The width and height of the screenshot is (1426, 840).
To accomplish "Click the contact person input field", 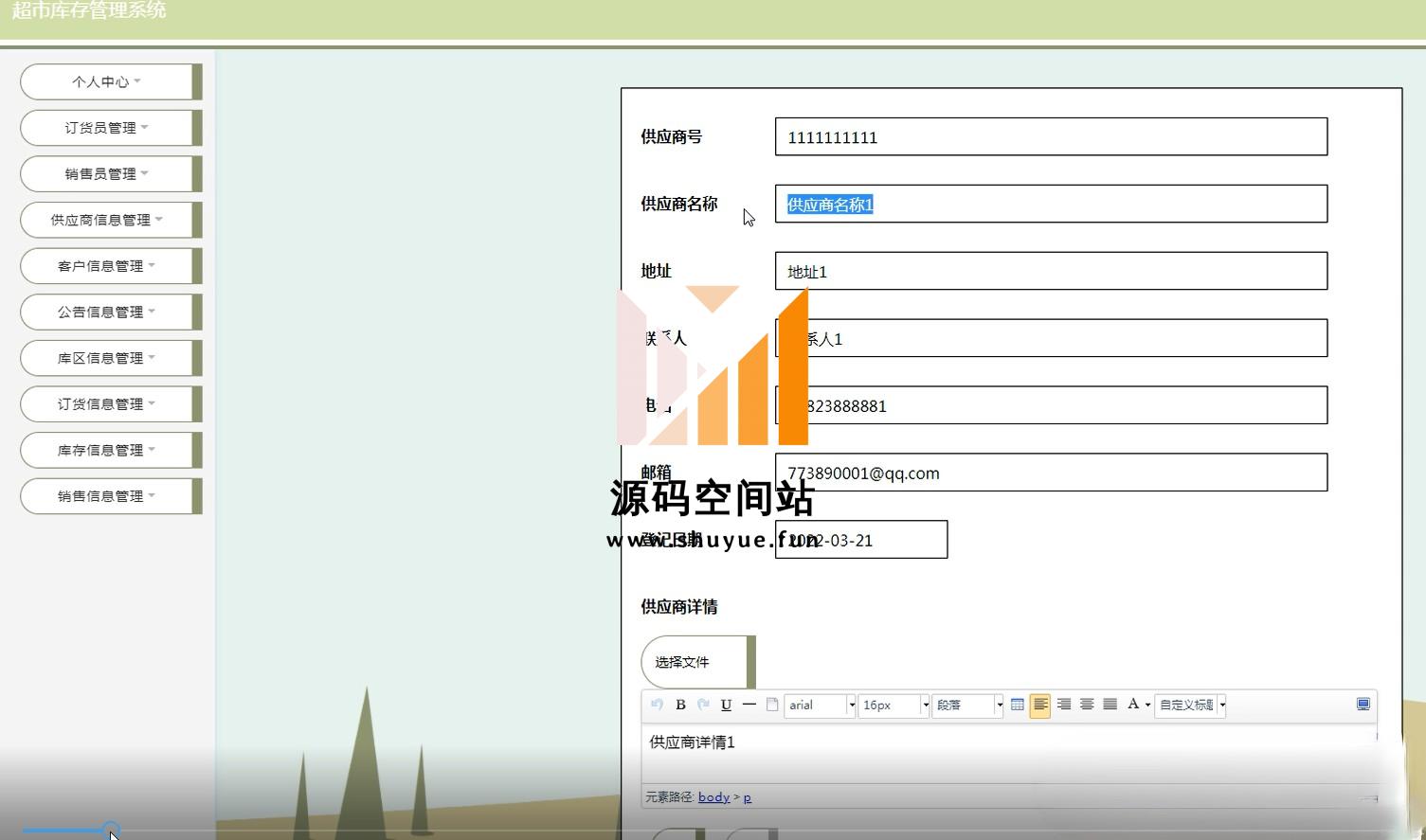I will [x=1051, y=338].
